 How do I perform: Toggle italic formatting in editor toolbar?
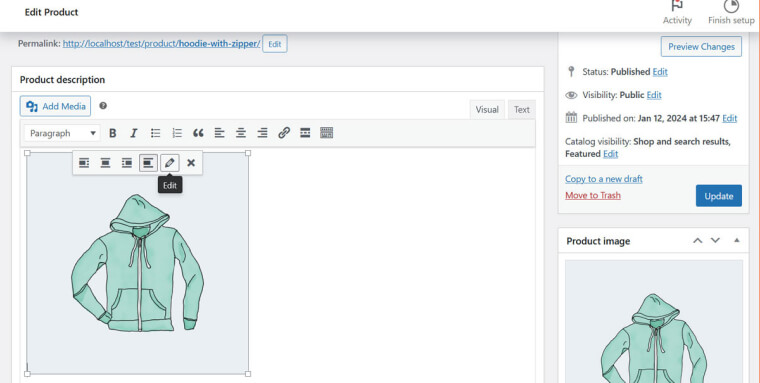tap(134, 133)
